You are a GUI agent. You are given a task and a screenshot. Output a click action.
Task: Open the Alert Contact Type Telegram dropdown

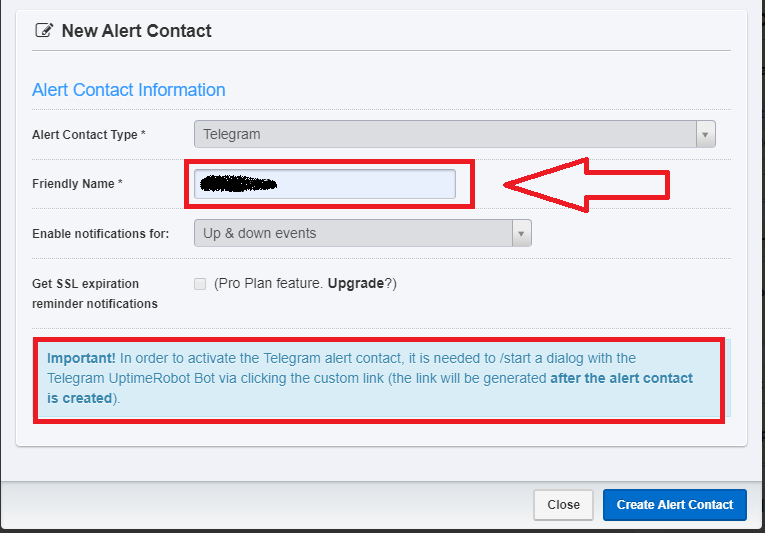click(446, 134)
